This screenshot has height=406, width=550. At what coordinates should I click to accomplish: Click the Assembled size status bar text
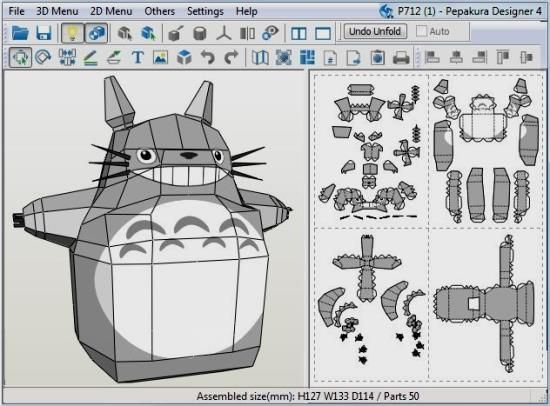308,396
